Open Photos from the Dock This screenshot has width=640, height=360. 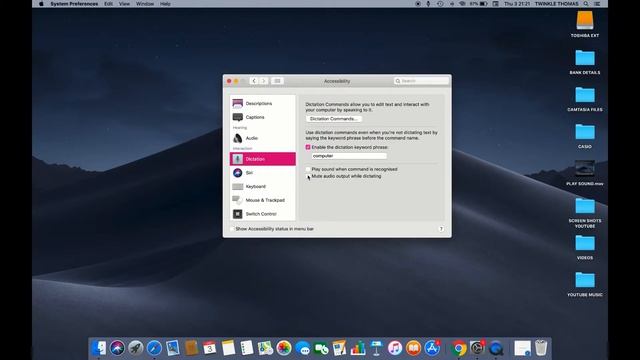click(284, 348)
